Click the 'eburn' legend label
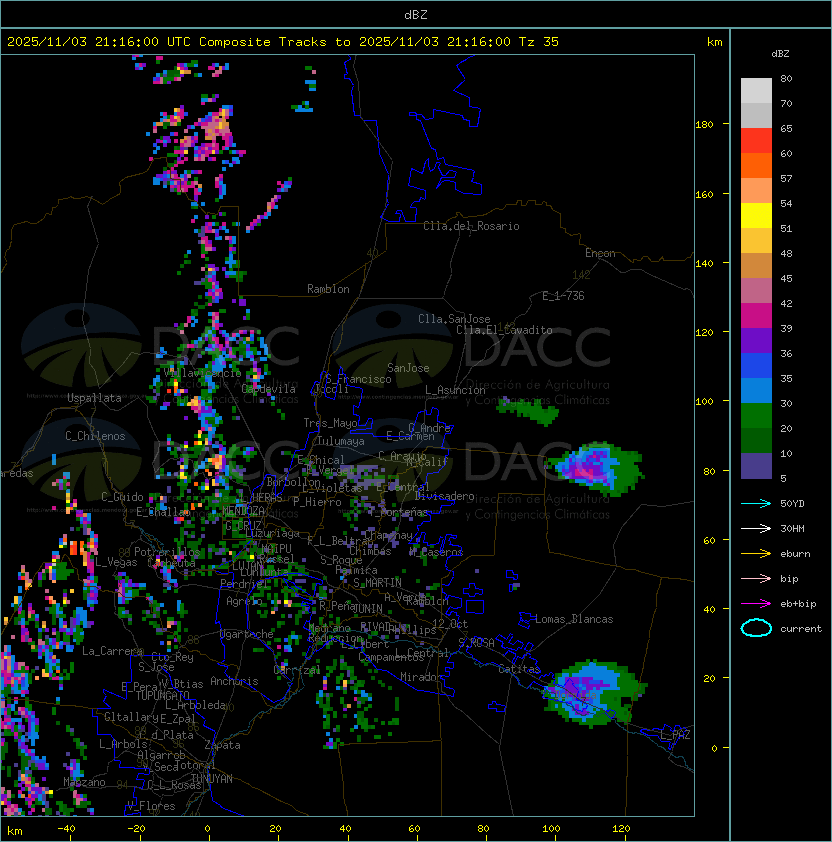 795,554
